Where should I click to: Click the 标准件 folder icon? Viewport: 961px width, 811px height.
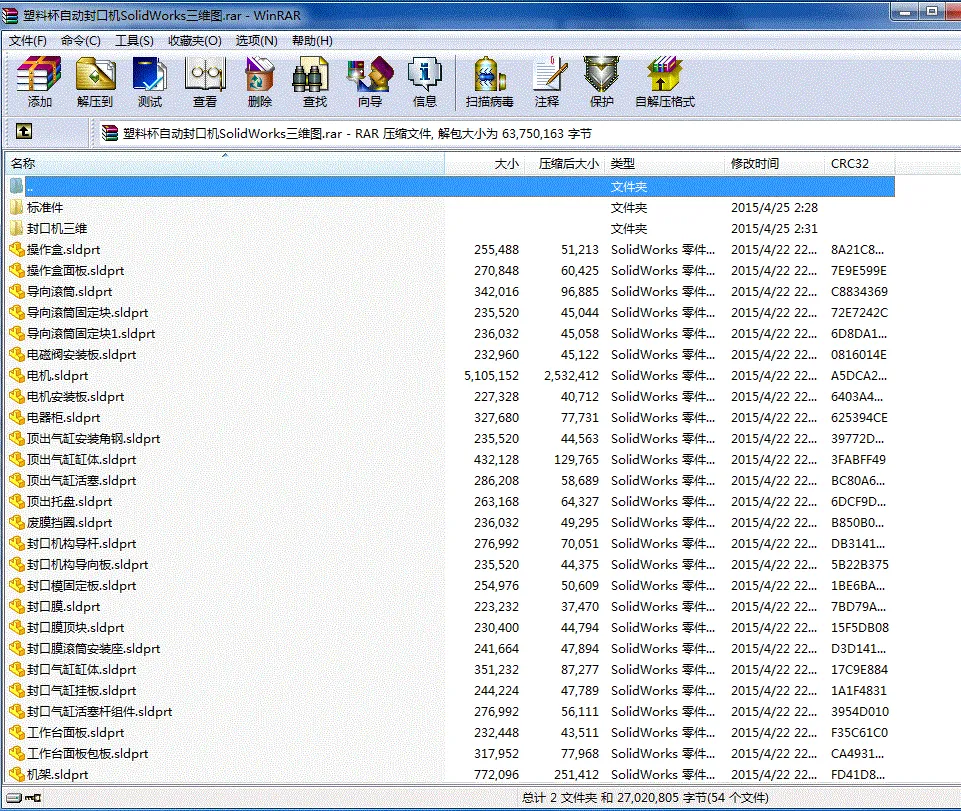[17, 207]
